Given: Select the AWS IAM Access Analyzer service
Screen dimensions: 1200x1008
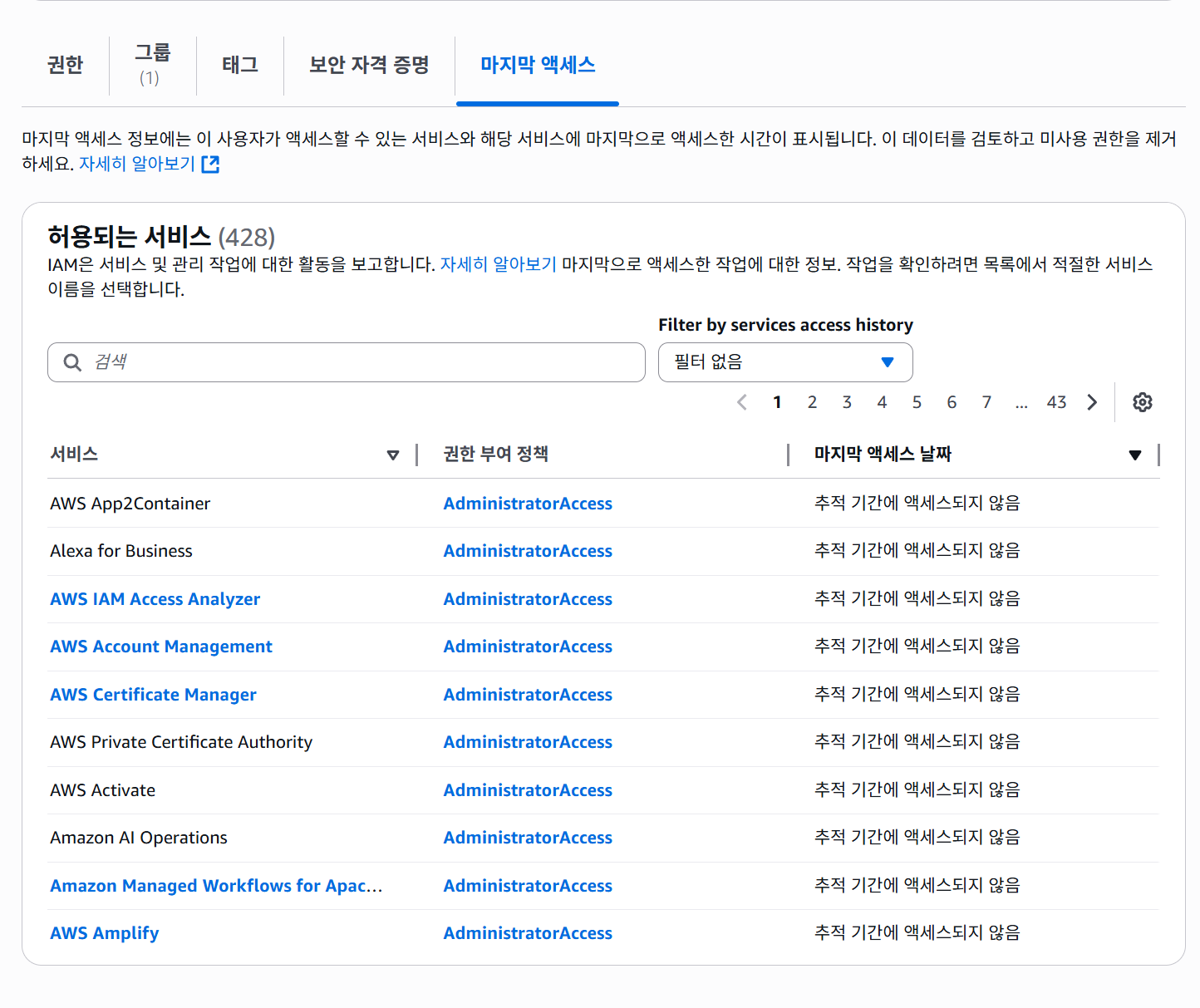Looking at the screenshot, I should click(155, 599).
